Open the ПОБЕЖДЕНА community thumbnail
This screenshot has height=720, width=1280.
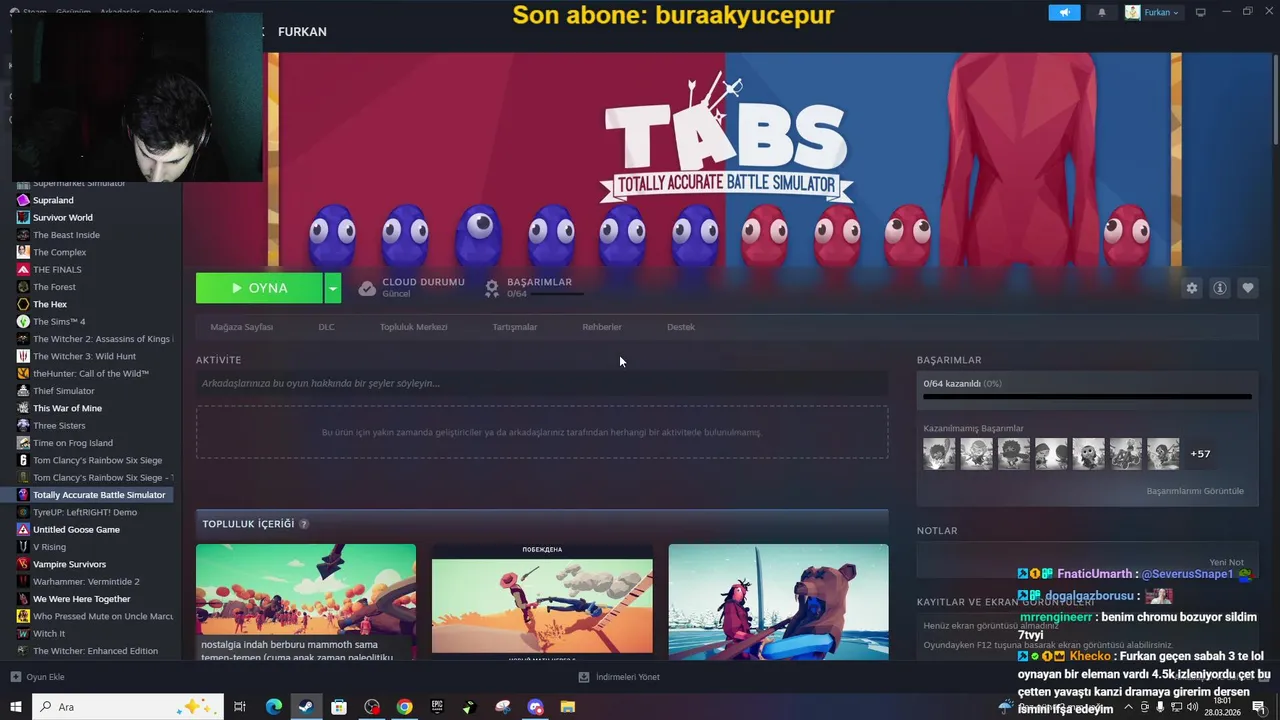[x=542, y=601]
